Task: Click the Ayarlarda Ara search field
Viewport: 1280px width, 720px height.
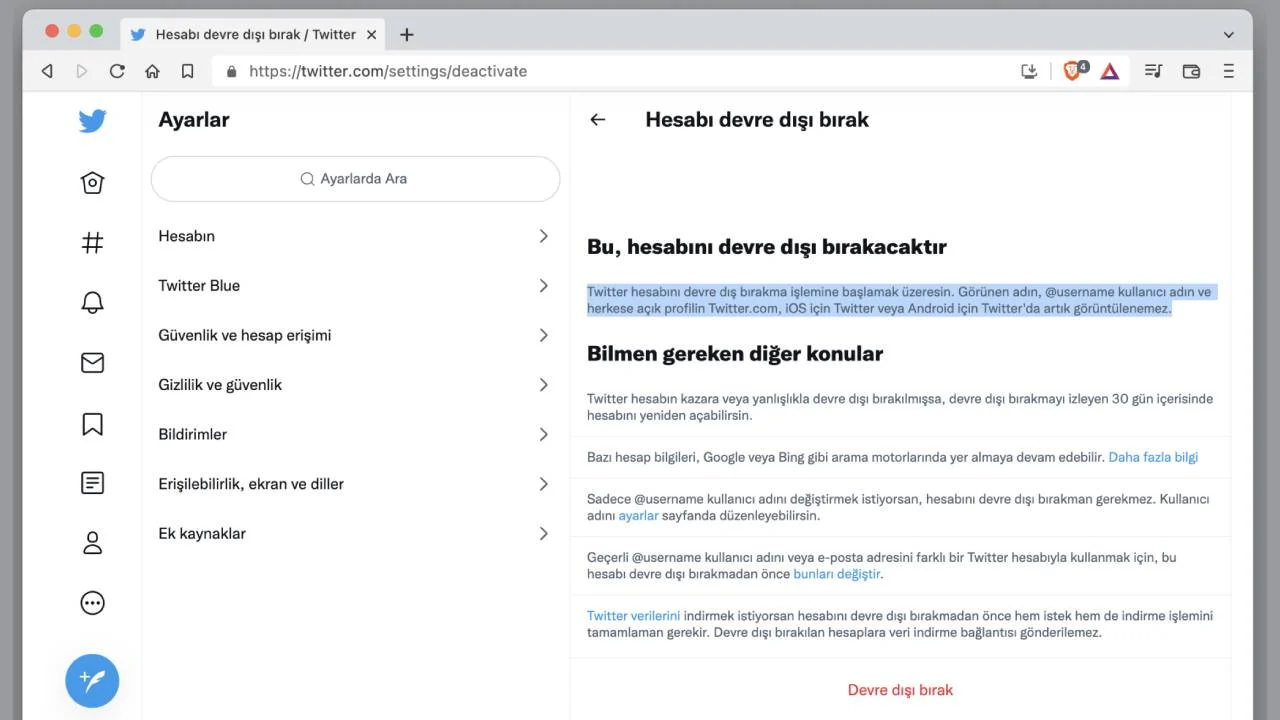Action: tap(355, 179)
